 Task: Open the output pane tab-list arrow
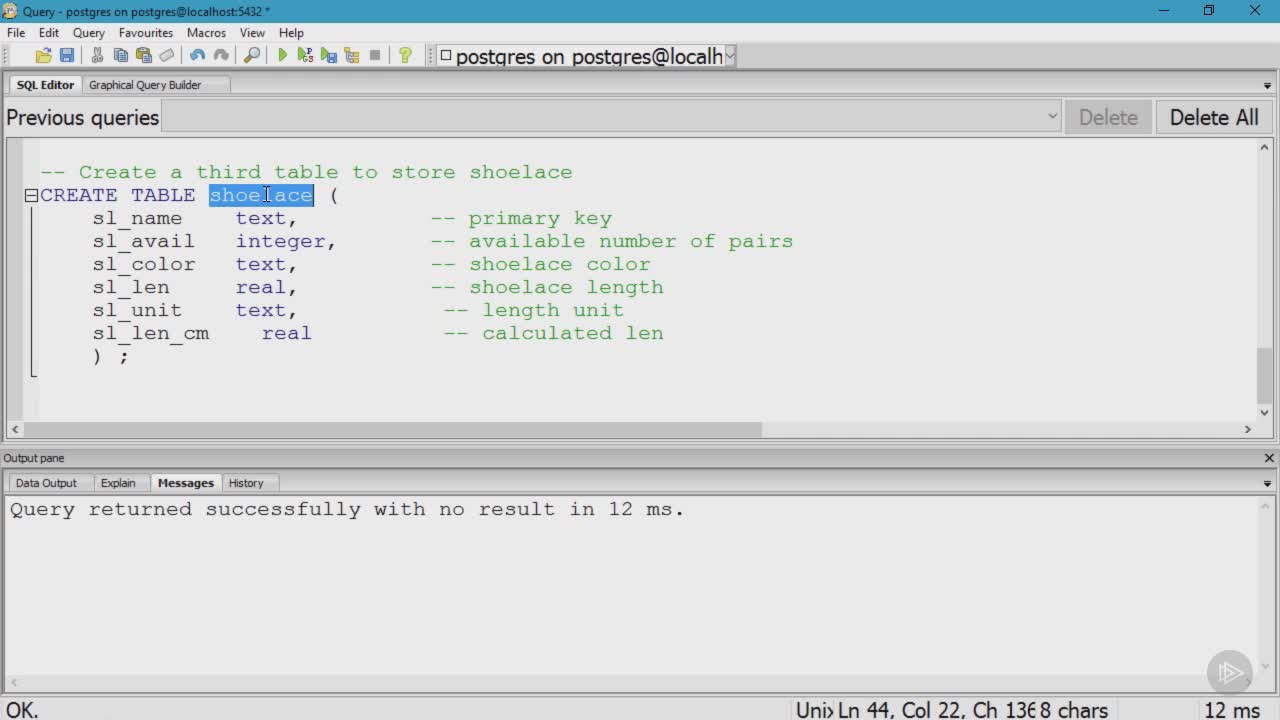coord(1267,484)
